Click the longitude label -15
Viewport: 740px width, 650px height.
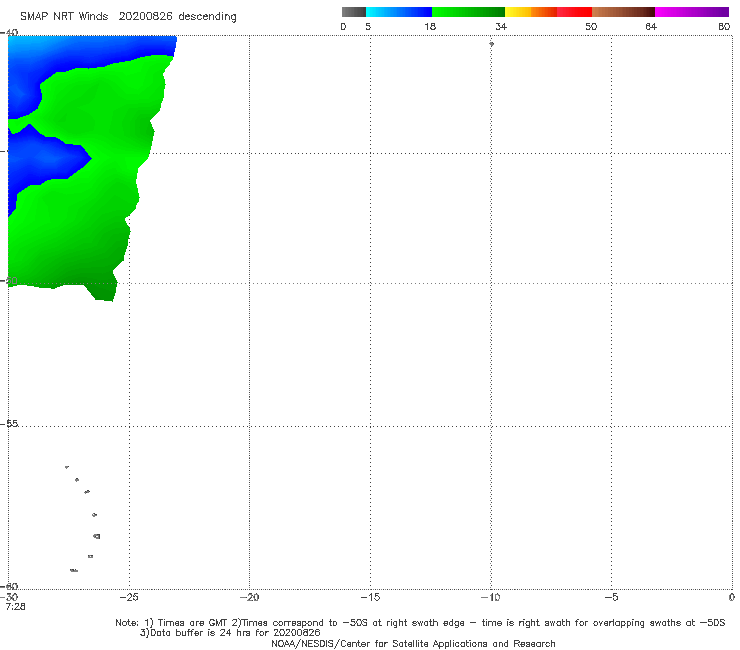tap(370, 598)
